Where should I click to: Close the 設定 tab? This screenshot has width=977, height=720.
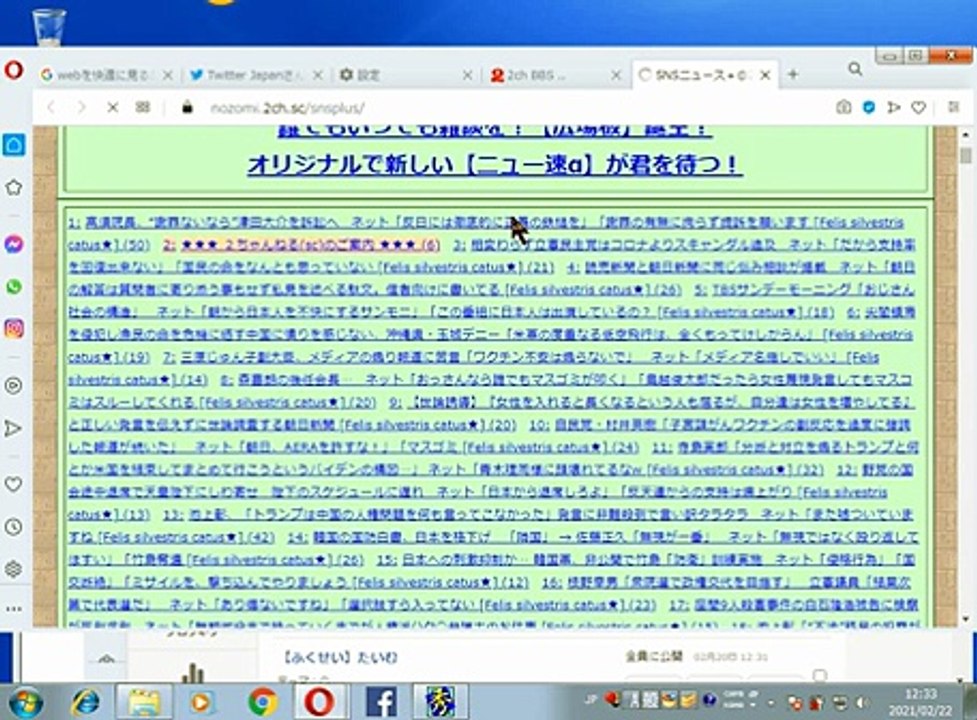(x=467, y=75)
